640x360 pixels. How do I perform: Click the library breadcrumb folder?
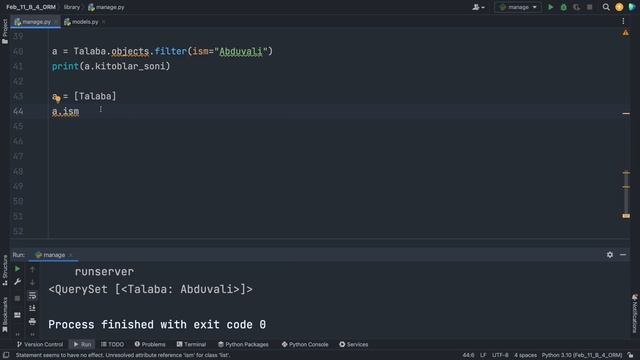(x=72, y=7)
